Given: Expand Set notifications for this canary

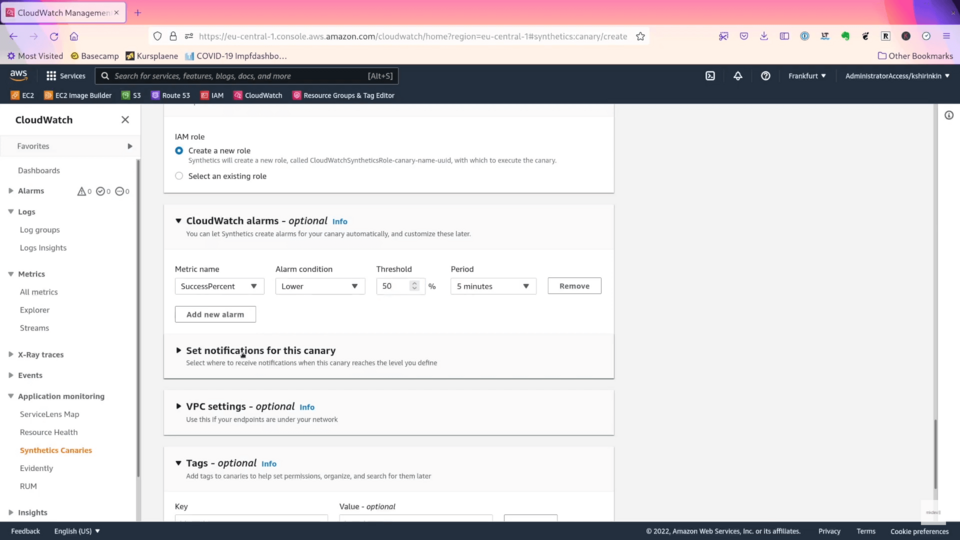Looking at the screenshot, I should (178, 351).
